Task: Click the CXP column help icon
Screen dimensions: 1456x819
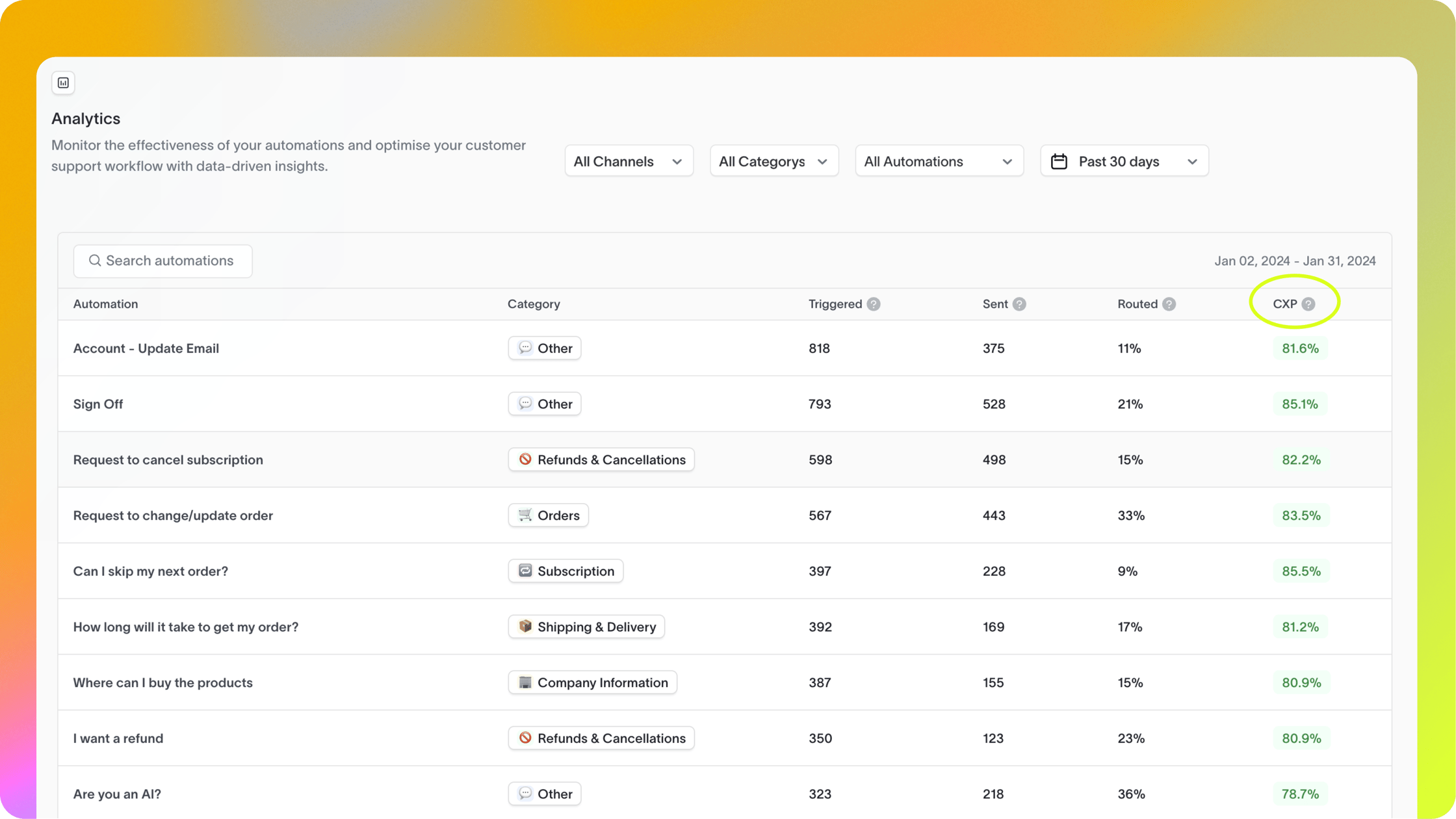Action: 1308,304
